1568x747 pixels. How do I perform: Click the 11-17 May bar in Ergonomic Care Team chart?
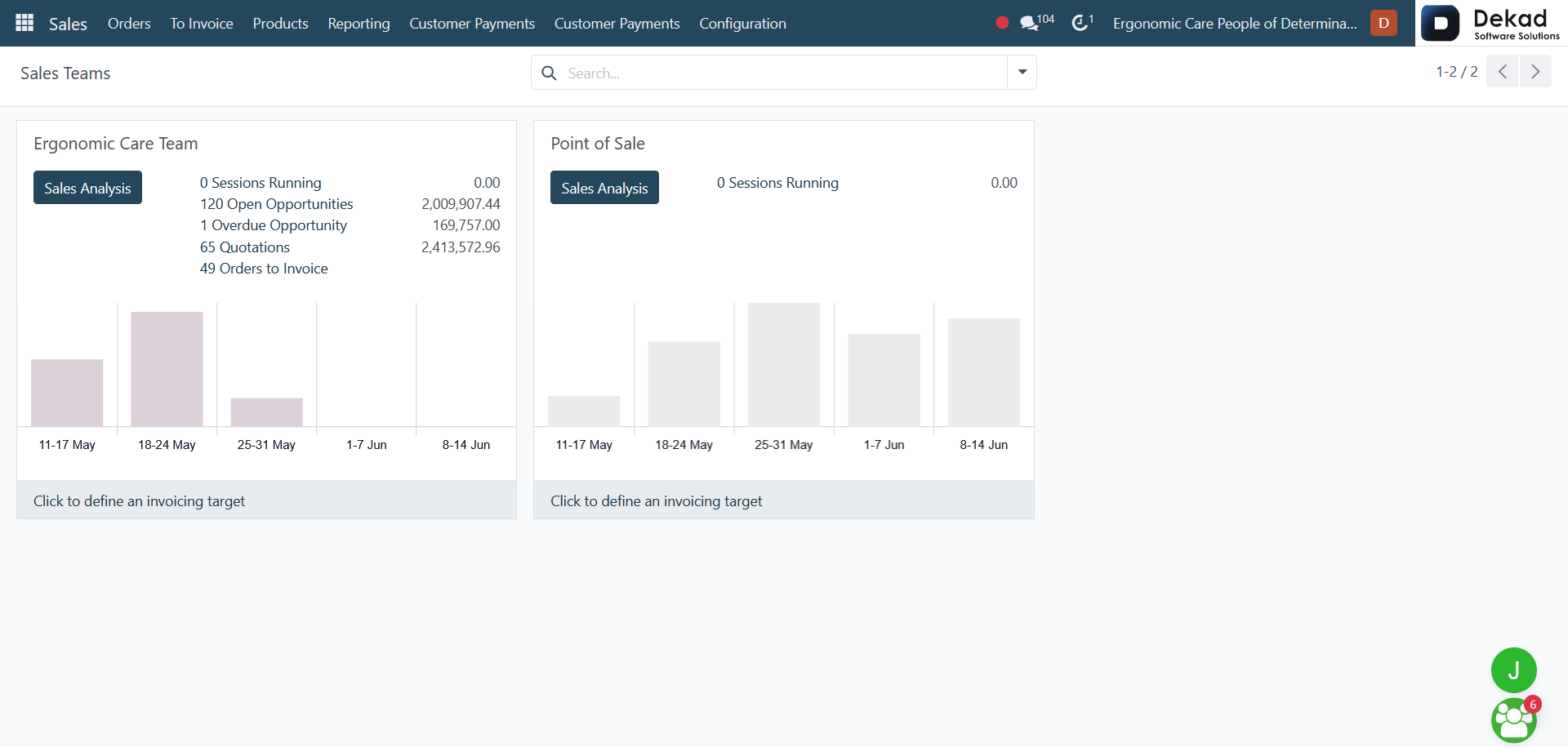(x=67, y=393)
